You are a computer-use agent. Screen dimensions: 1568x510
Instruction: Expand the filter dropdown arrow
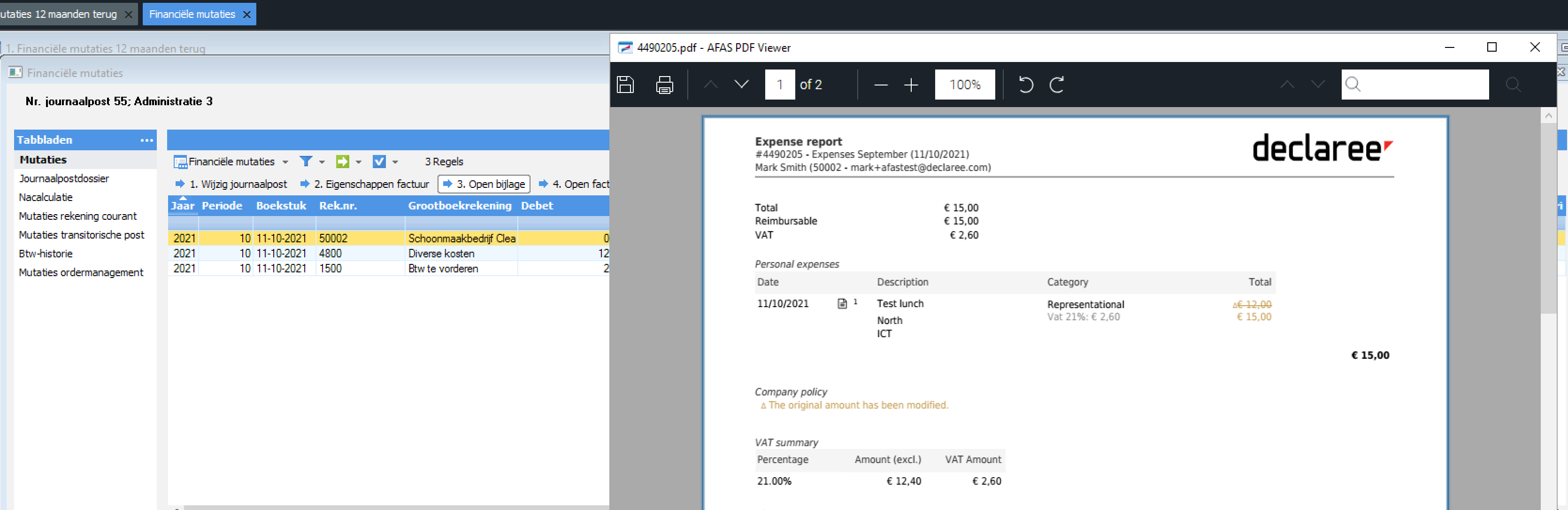click(322, 162)
